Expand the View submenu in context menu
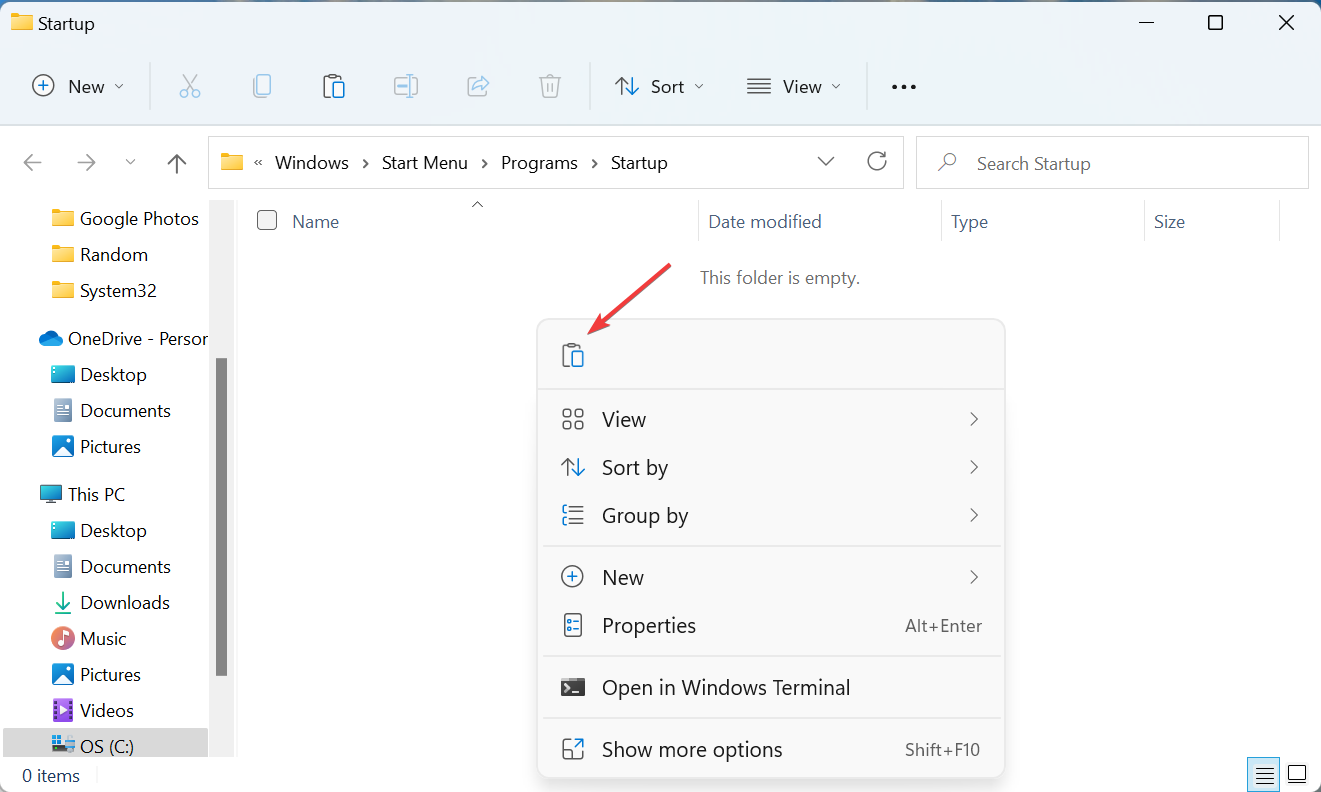This screenshot has width=1321, height=792. point(771,419)
